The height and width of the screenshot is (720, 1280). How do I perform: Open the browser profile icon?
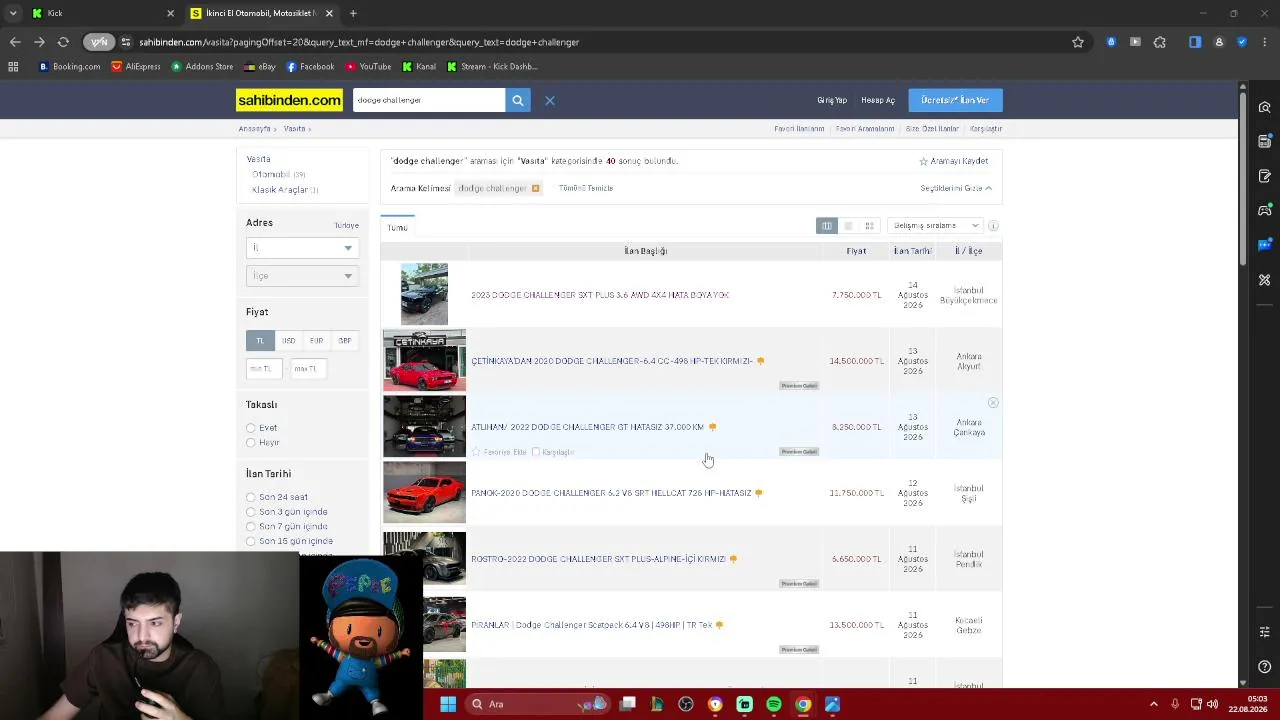[x=1219, y=42]
